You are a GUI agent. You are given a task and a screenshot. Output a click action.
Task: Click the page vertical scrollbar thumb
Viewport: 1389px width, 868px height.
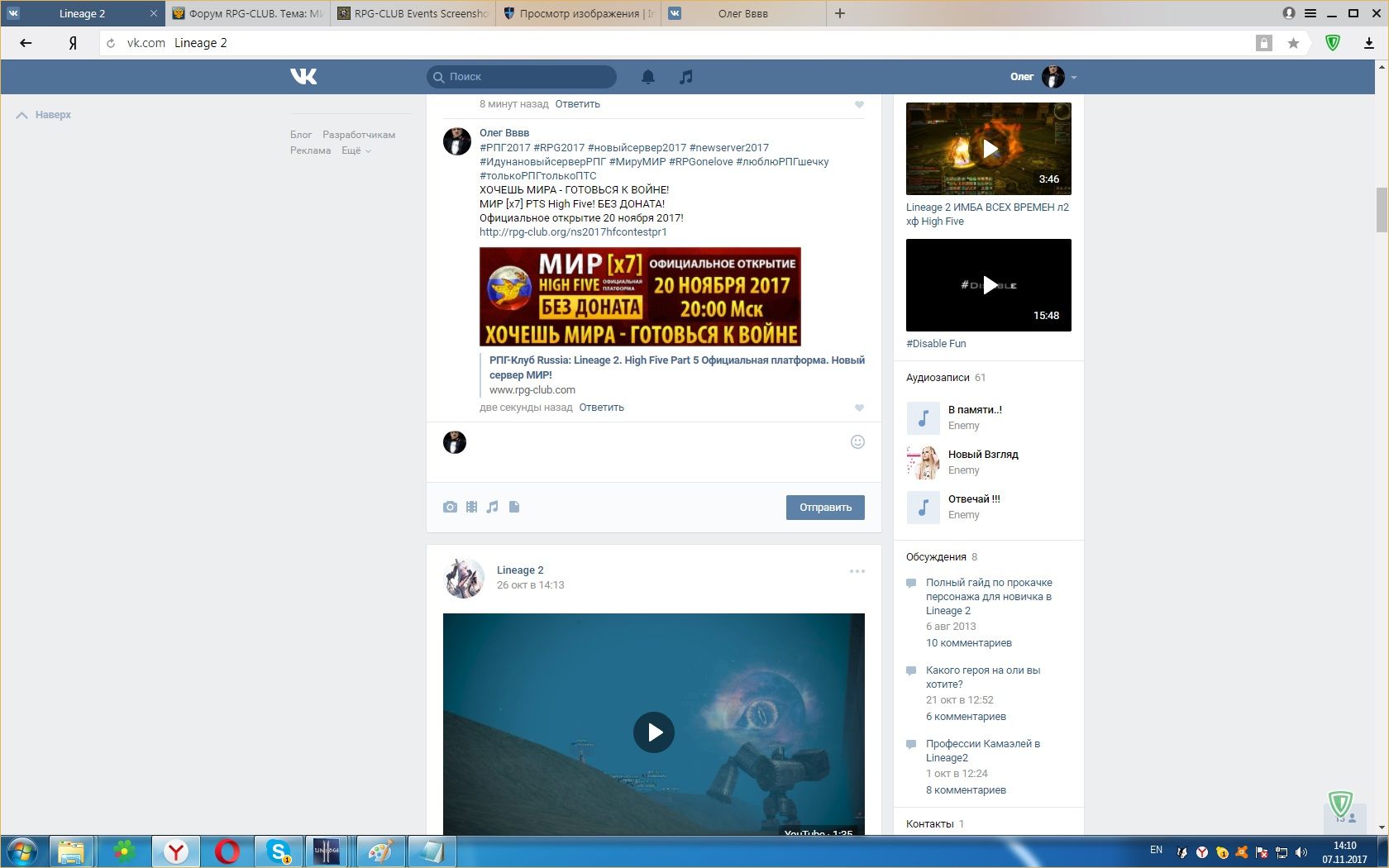coord(1382,211)
